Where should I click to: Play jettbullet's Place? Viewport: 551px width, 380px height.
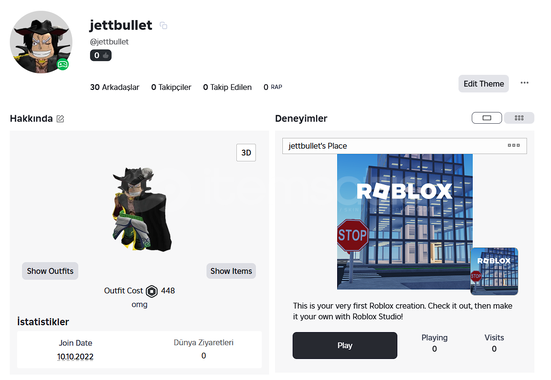click(345, 346)
